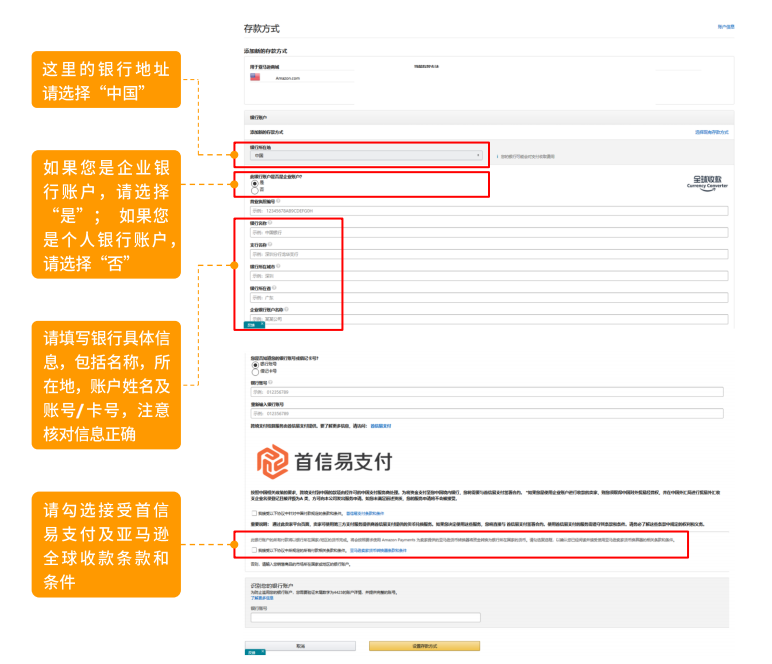This screenshot has width=772, height=664.
Task: Click help icon beside bank name label
Action: [270, 223]
